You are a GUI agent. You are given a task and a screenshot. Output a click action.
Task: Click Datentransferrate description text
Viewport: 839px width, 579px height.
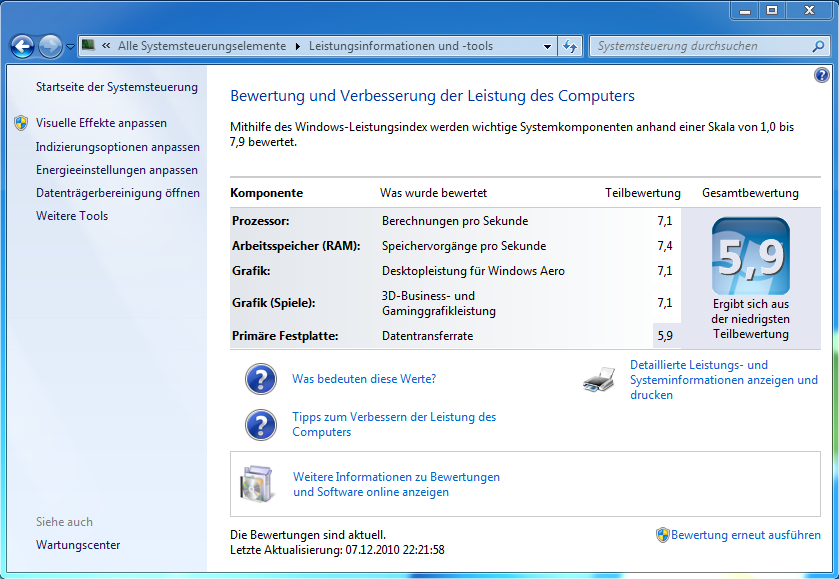point(428,336)
